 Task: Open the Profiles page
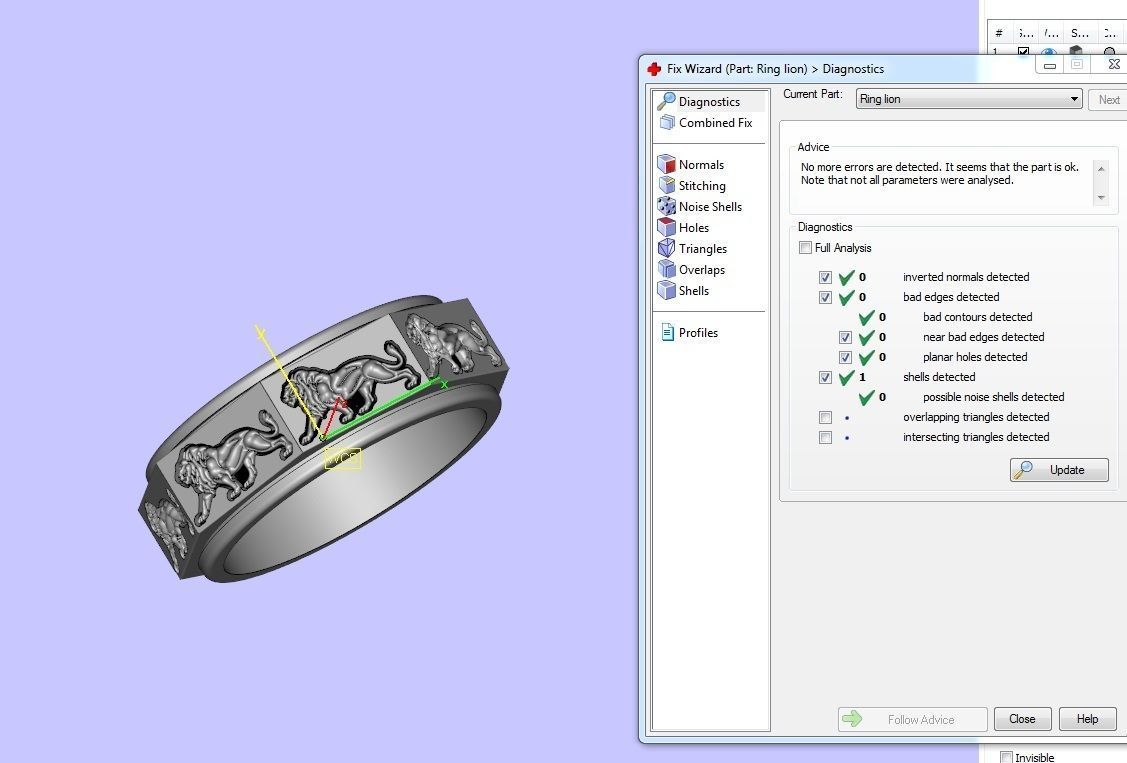[689, 333]
